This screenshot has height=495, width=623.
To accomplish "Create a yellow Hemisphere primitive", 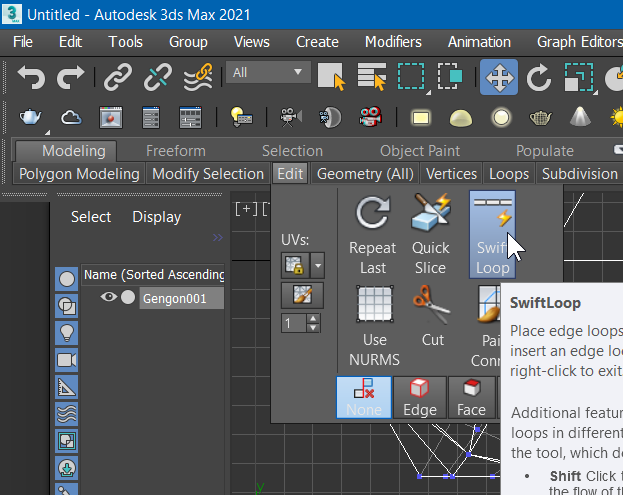I will pyautogui.click(x=461, y=118).
